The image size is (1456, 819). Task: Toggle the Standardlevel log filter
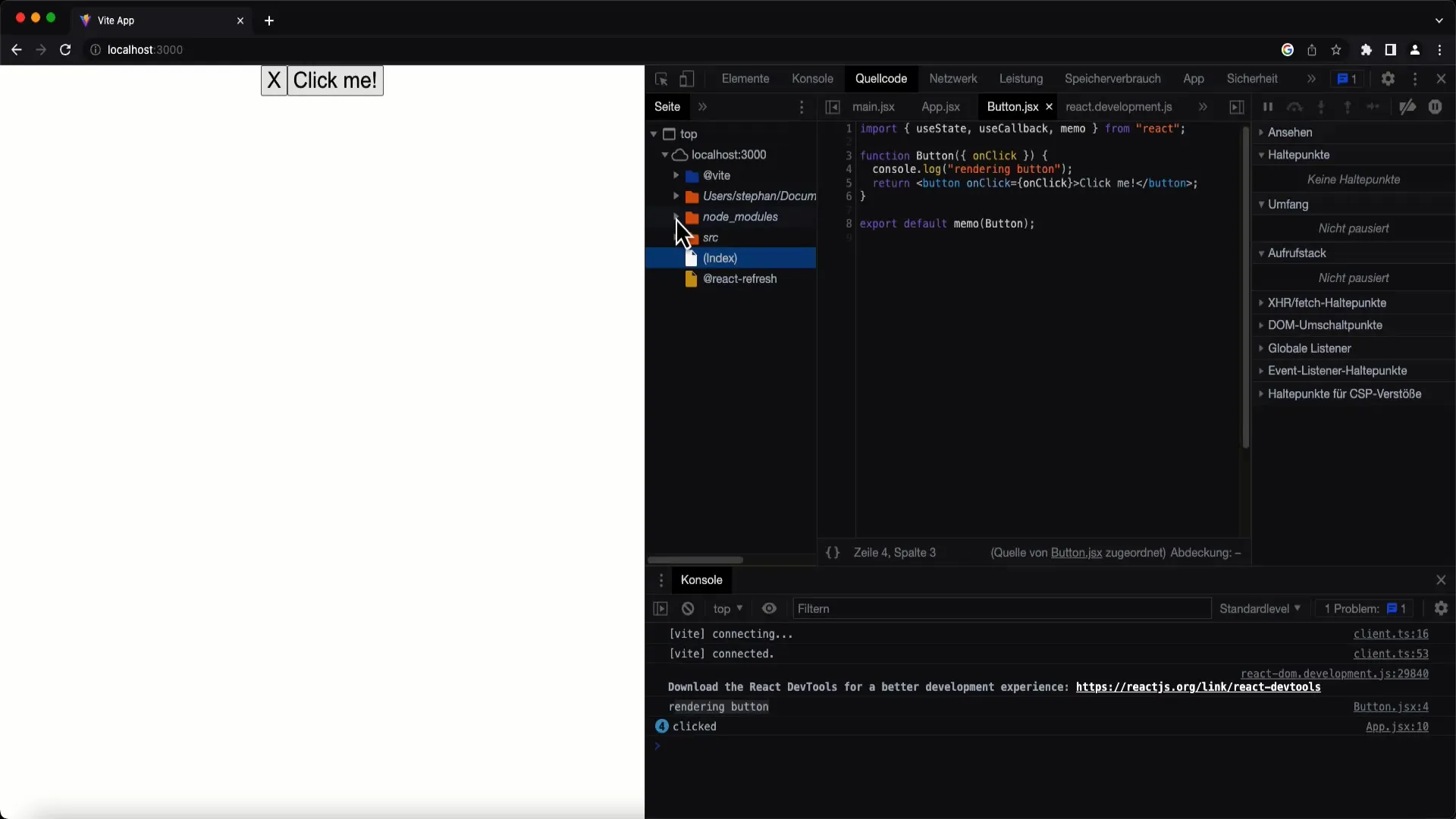[1258, 608]
